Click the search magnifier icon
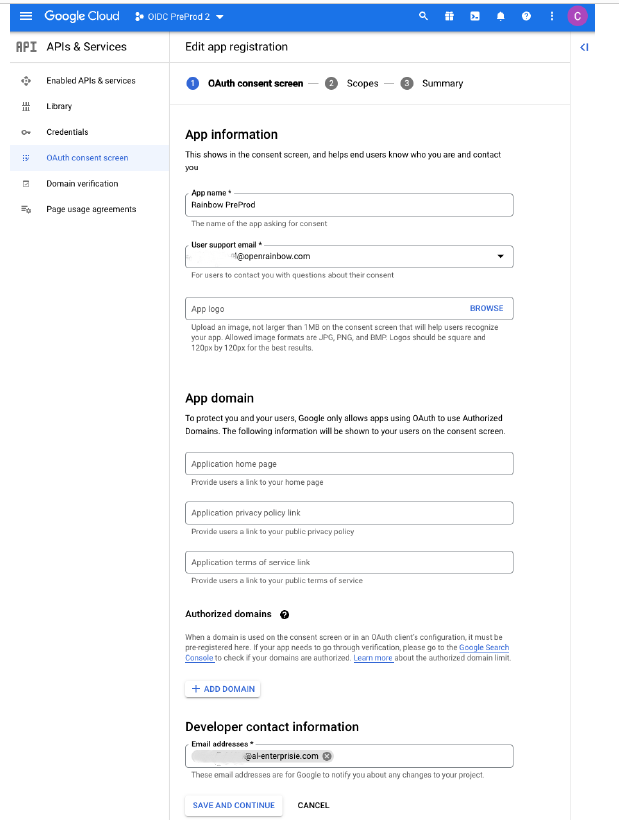The height and width of the screenshot is (820, 619). point(423,16)
